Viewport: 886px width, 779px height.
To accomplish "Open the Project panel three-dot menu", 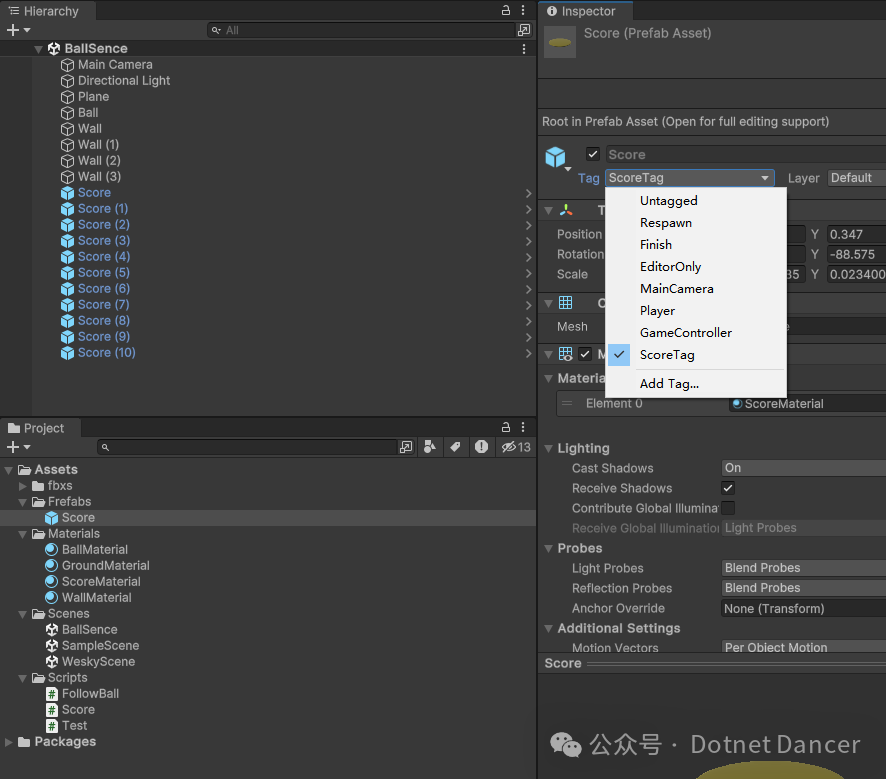I will (523, 427).
